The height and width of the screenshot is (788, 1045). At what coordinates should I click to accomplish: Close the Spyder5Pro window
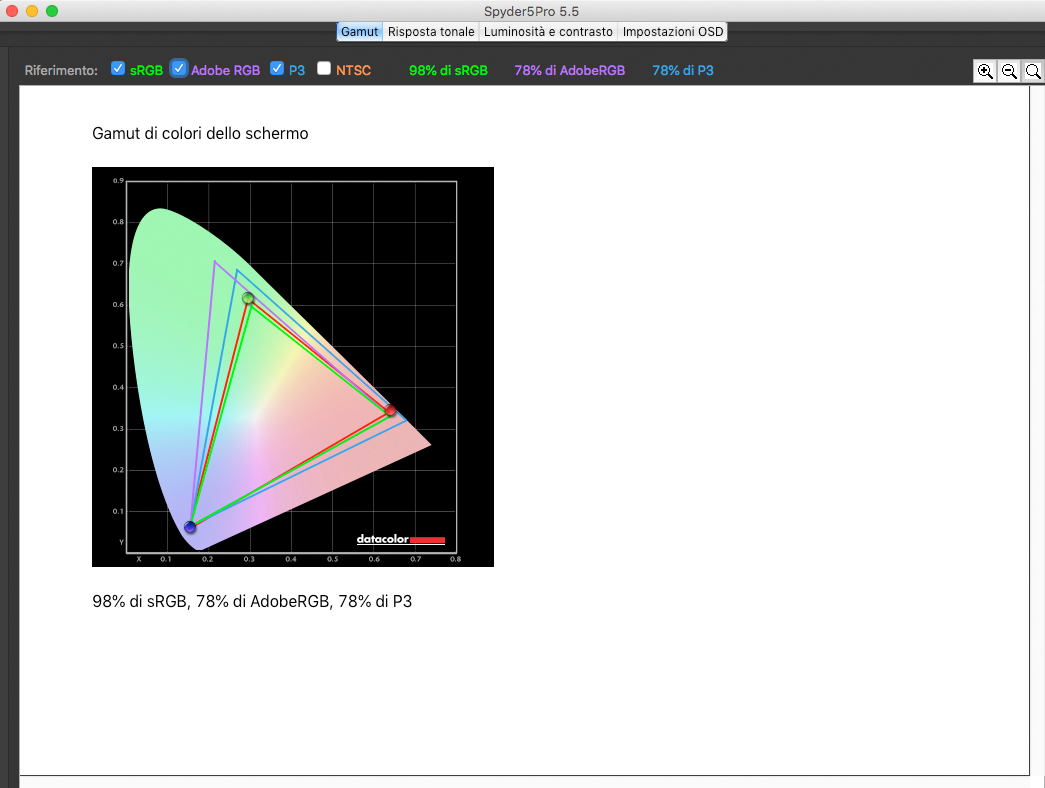click(x=11, y=11)
